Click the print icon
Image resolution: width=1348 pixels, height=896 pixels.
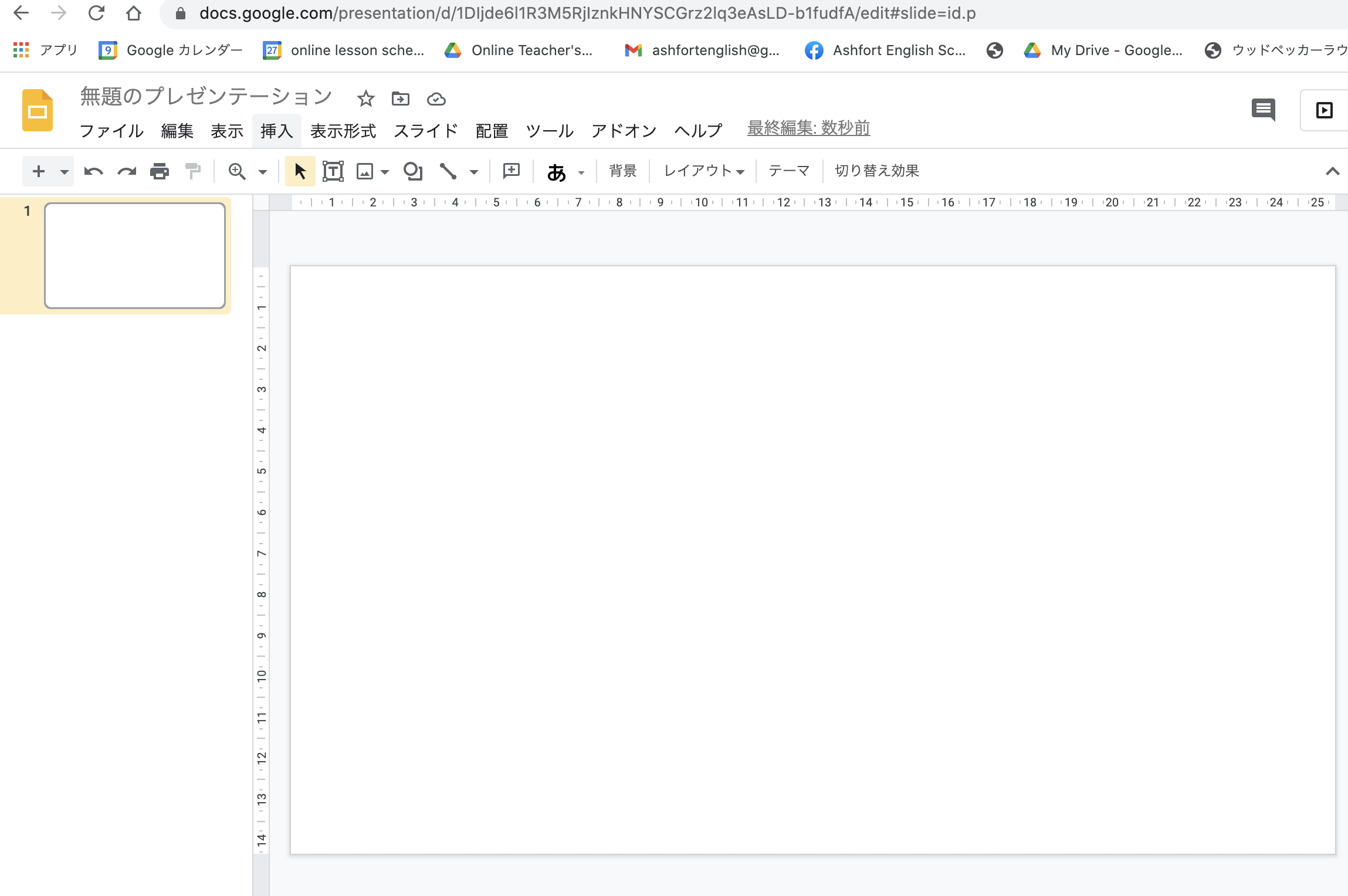click(160, 171)
